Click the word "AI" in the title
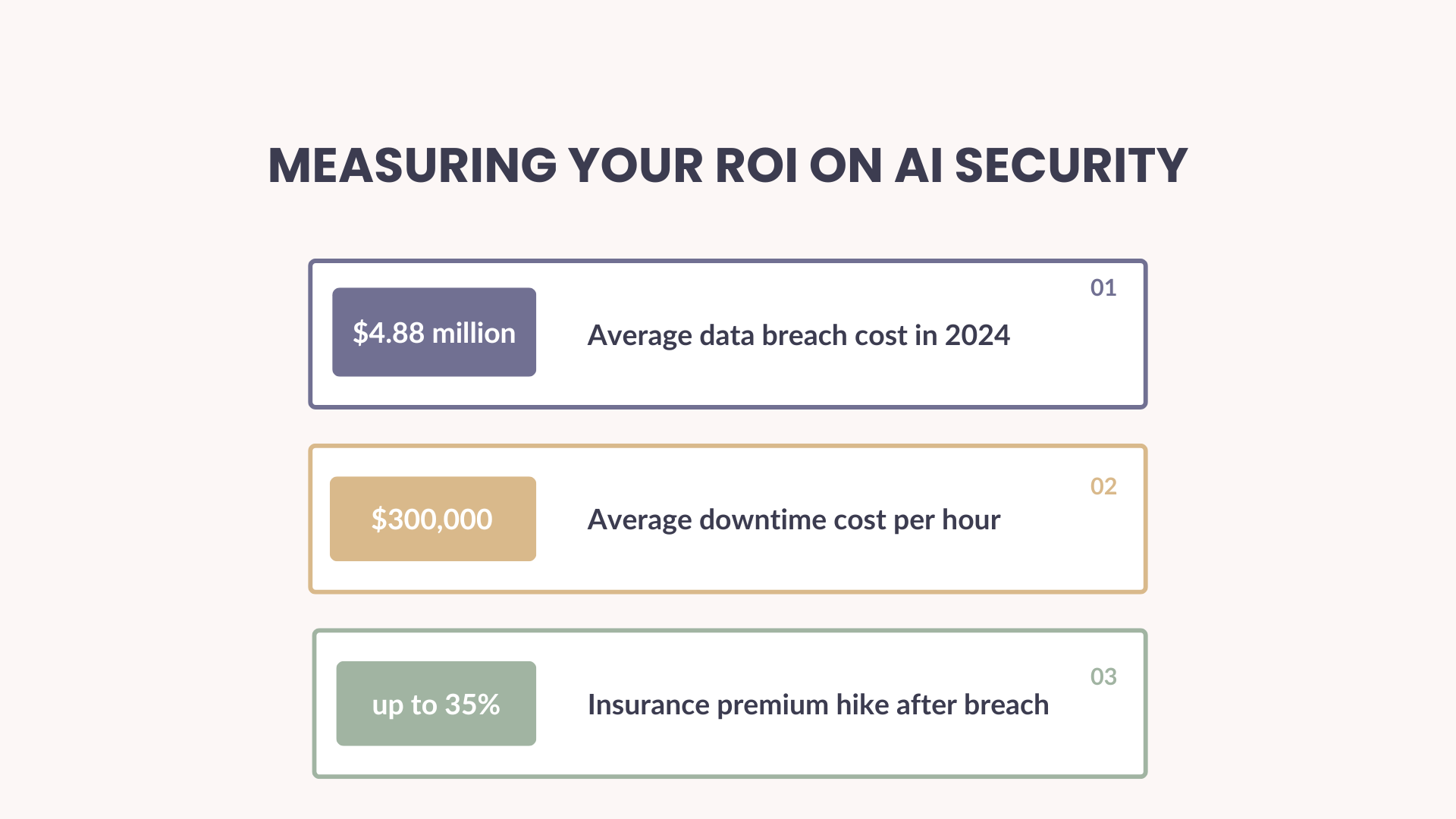This screenshot has width=1456, height=819. (918, 165)
